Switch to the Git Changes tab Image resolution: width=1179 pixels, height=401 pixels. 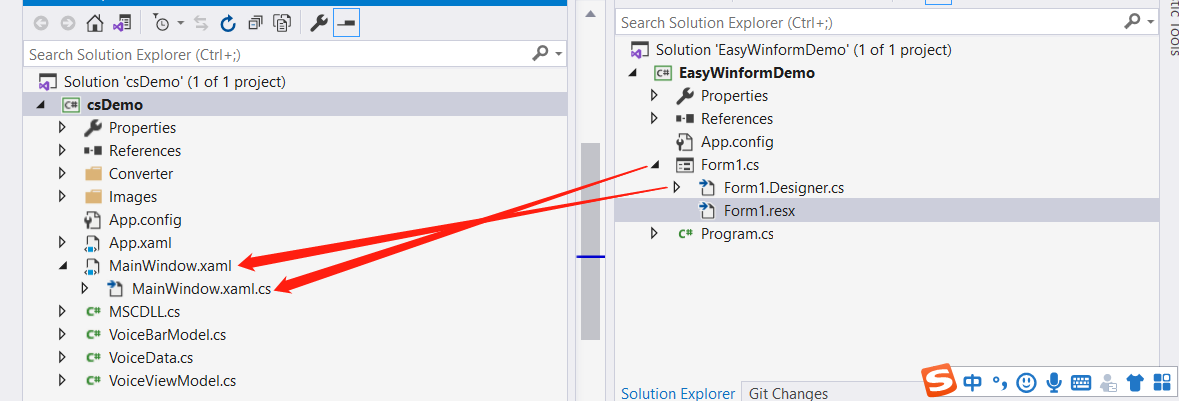click(x=789, y=393)
